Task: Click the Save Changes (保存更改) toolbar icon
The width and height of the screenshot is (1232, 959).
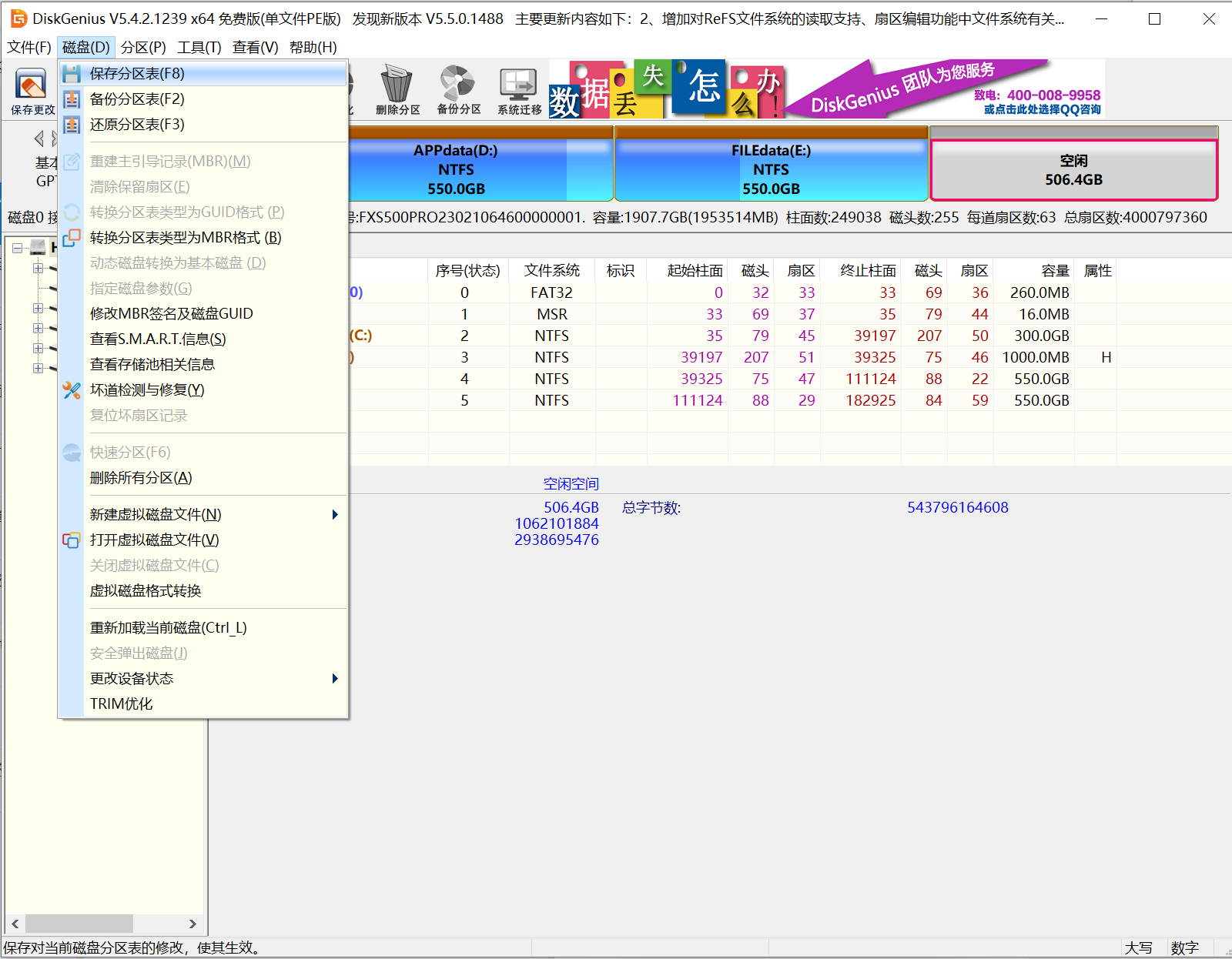Action: (x=32, y=90)
